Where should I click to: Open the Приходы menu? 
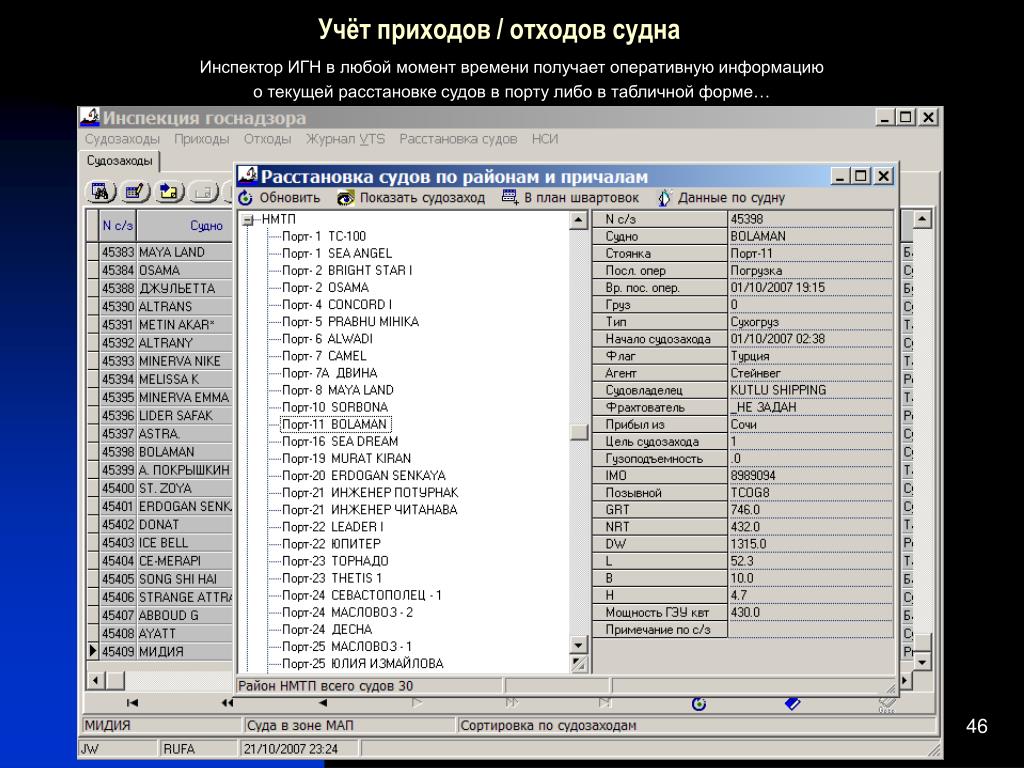pyautogui.click(x=202, y=139)
